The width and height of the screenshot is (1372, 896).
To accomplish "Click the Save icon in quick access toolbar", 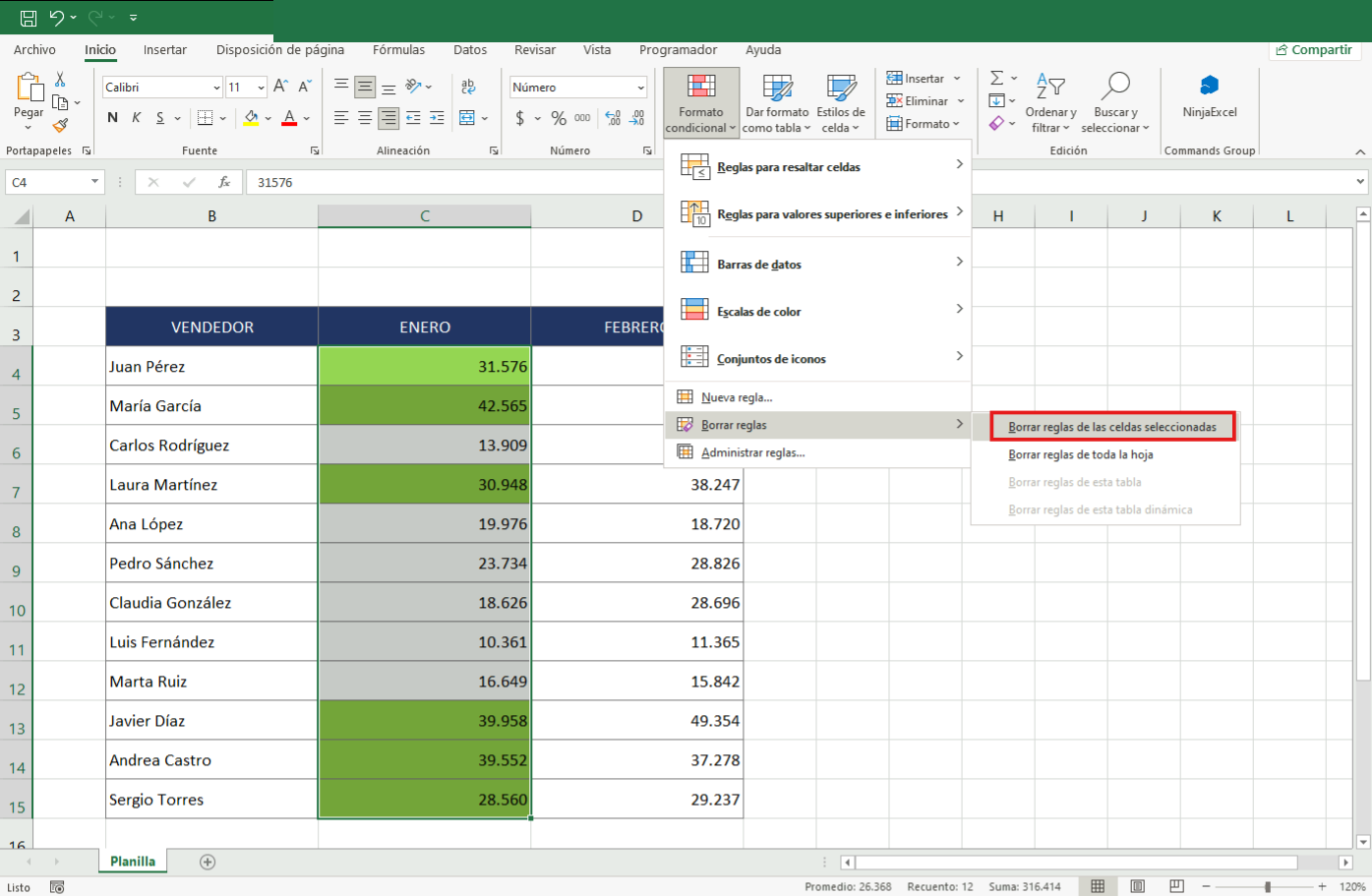I will [x=29, y=18].
